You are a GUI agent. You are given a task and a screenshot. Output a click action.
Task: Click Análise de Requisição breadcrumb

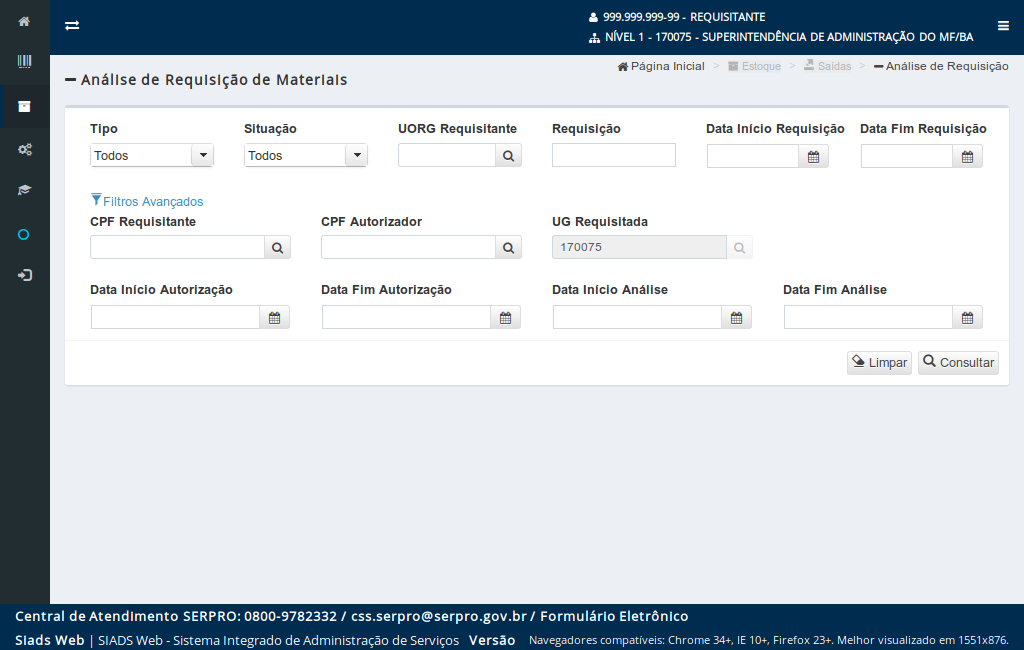941,66
